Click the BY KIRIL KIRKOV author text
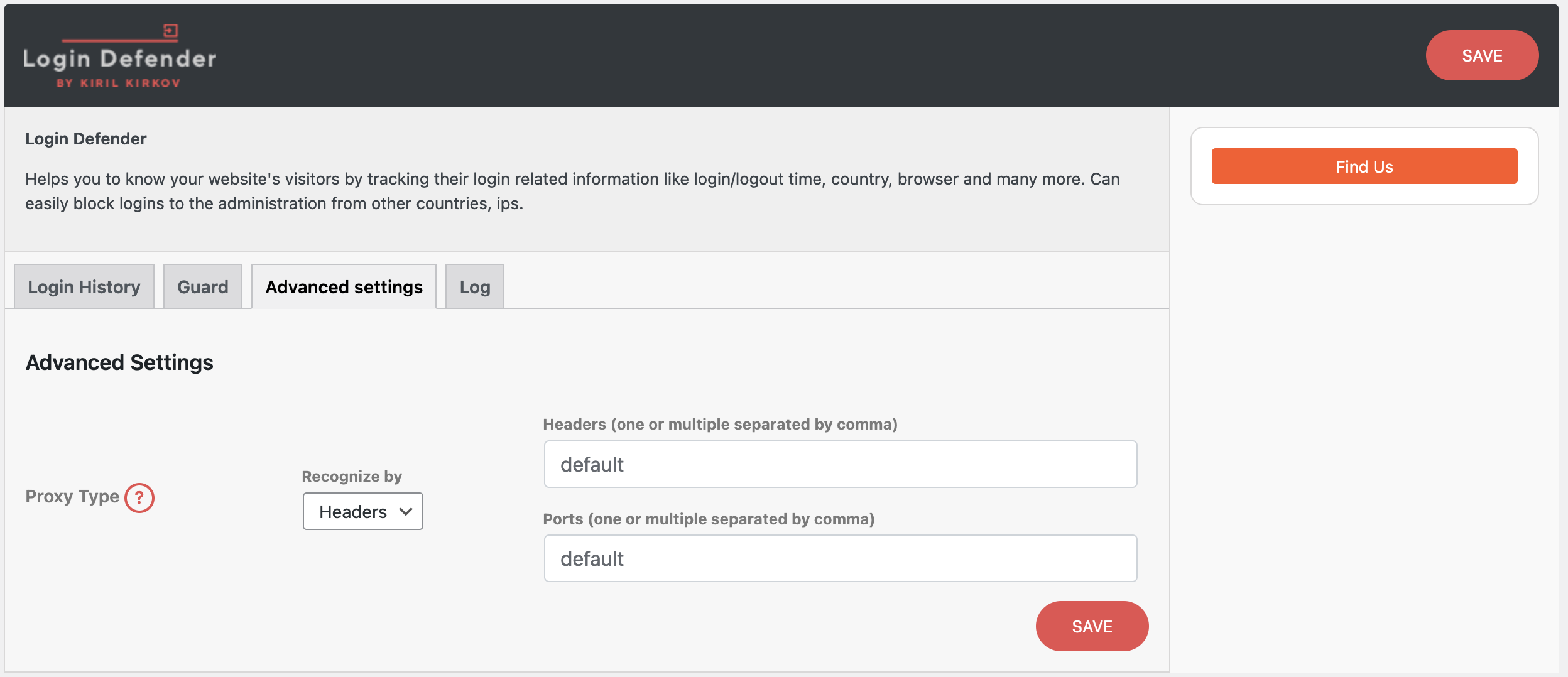1568x677 pixels. click(118, 82)
